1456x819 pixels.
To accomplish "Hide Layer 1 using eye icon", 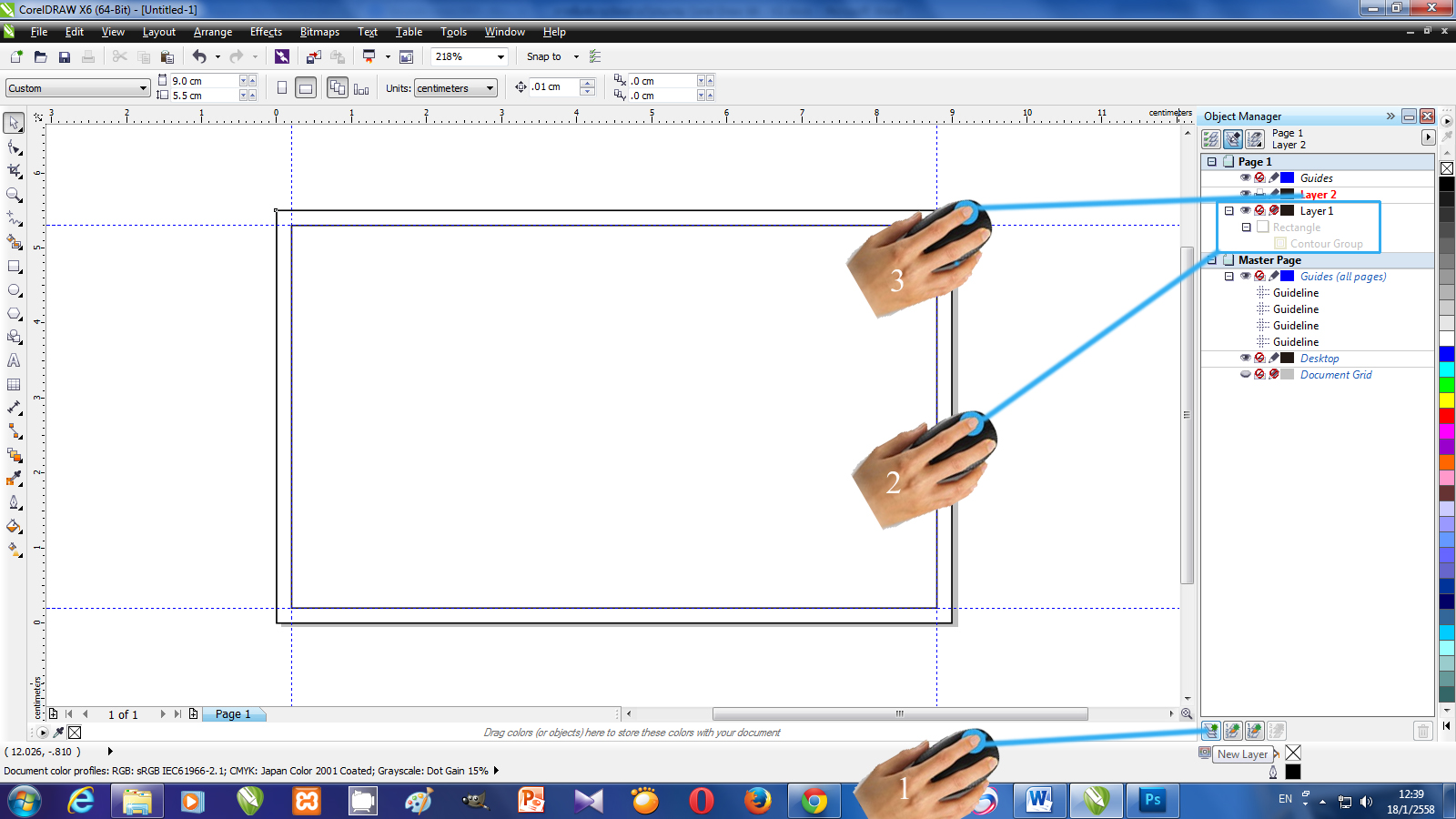I will pos(1245,210).
